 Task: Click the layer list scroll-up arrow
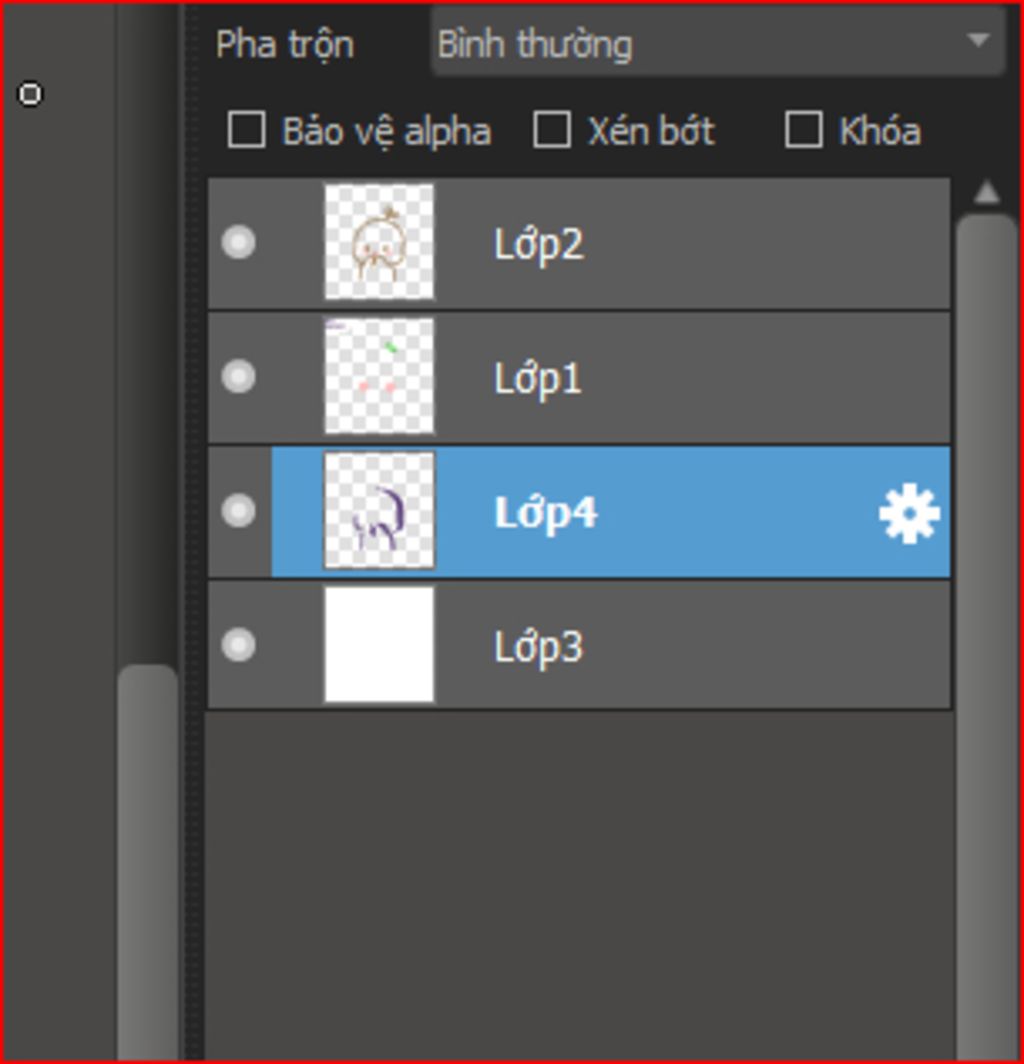pos(986,193)
